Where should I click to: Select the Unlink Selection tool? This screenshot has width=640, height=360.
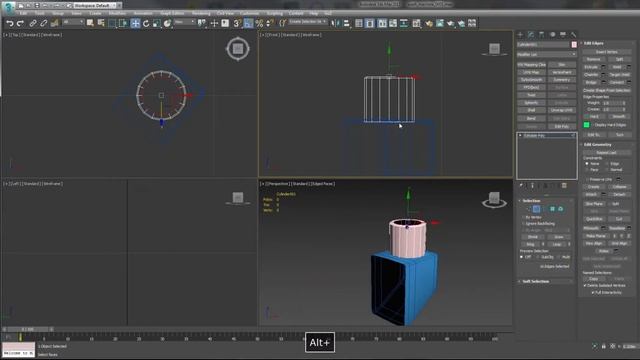pyautogui.click(x=44, y=23)
